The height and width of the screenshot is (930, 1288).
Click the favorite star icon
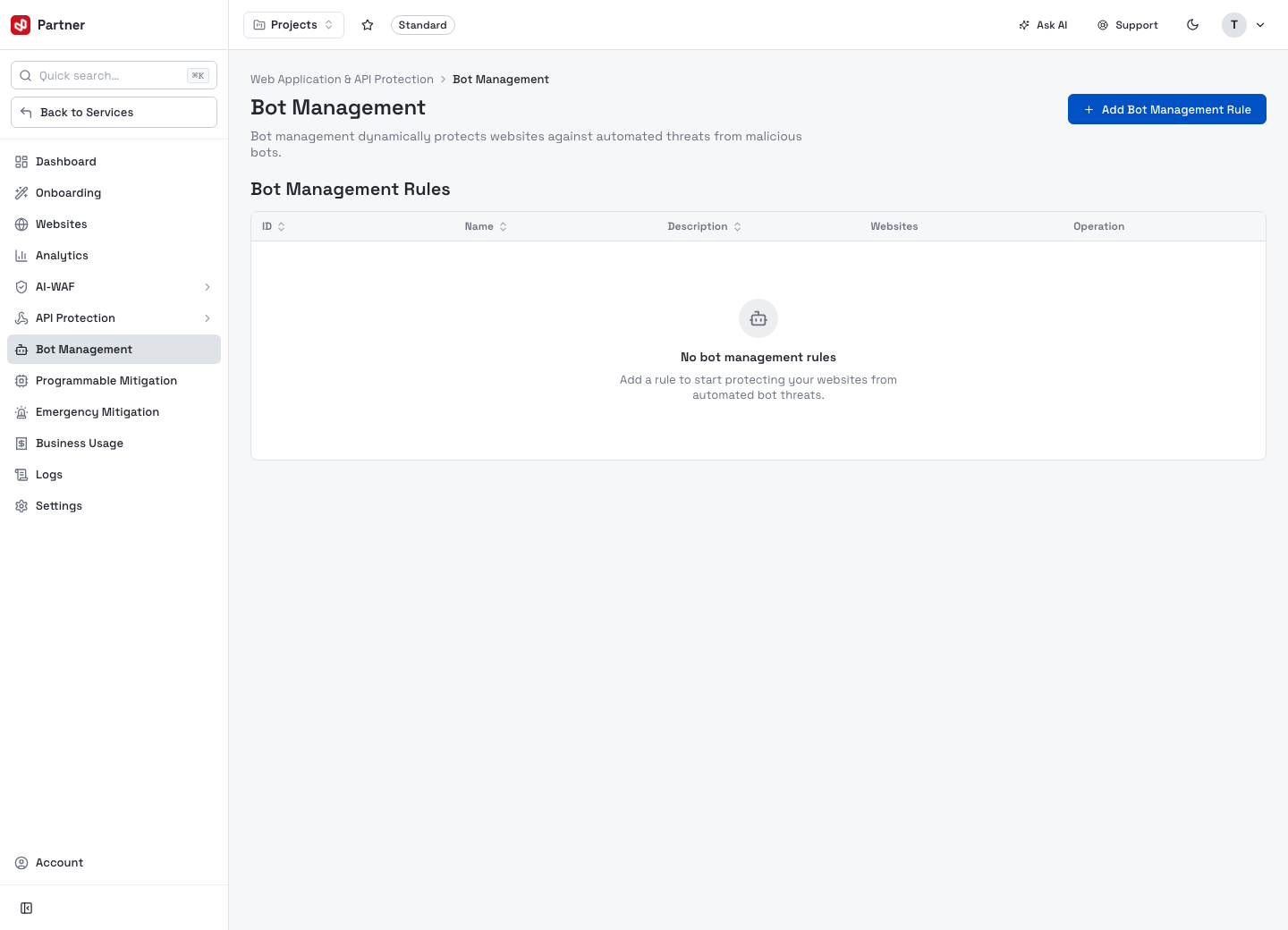[368, 25]
